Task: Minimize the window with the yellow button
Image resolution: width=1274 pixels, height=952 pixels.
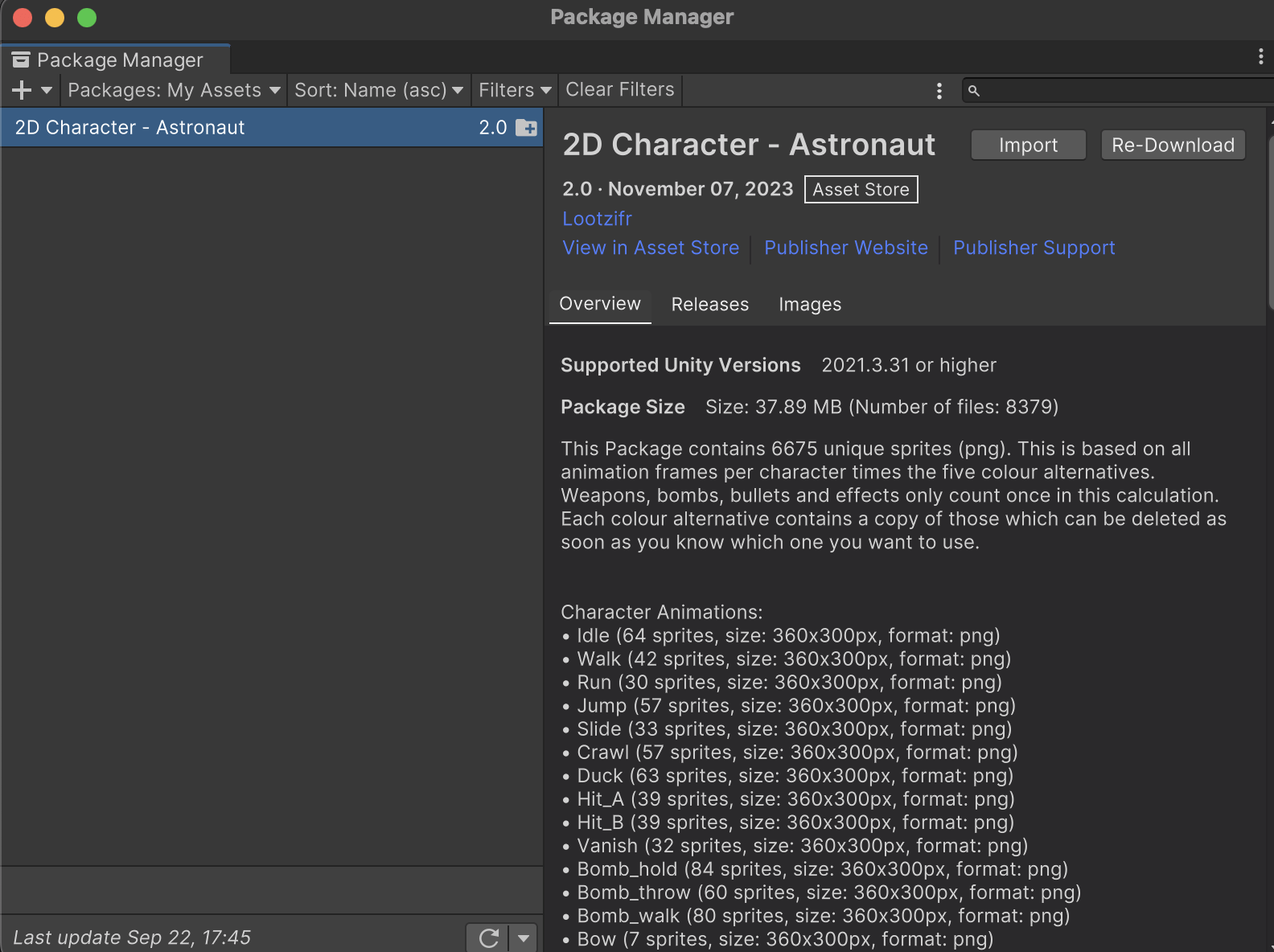Action: tap(55, 17)
